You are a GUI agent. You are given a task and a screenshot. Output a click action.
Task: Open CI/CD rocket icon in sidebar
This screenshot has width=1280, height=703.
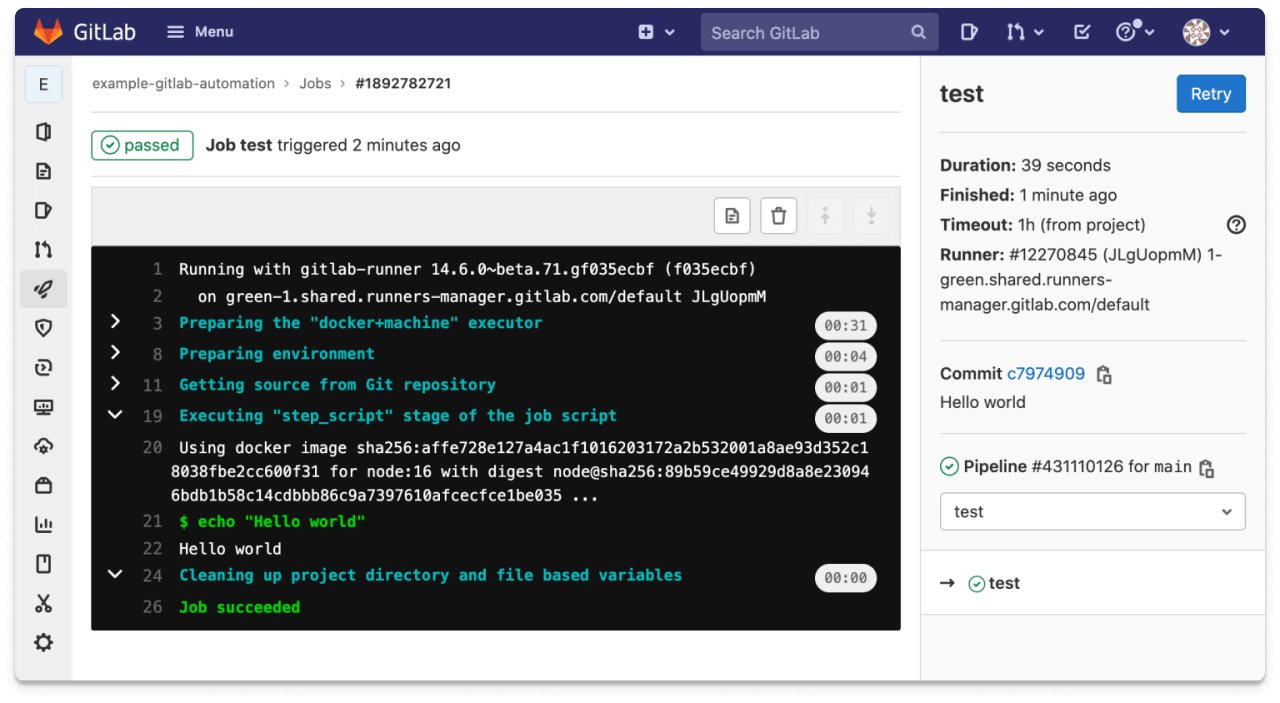(x=43, y=289)
